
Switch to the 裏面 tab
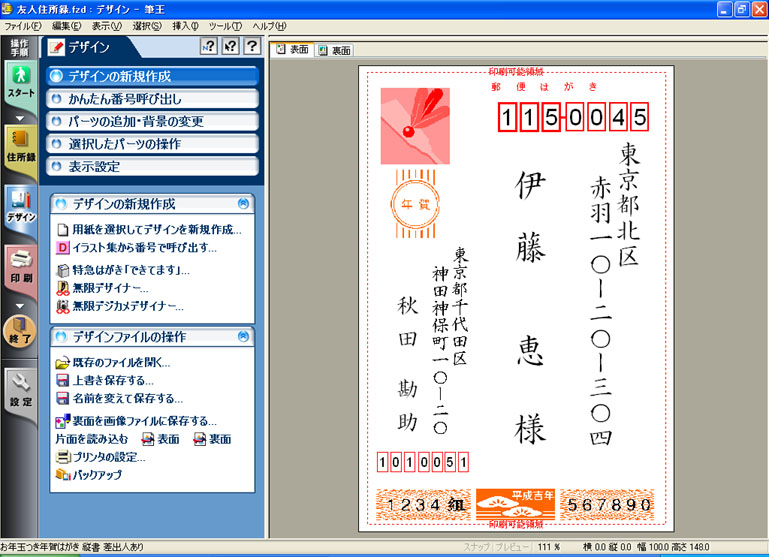[335, 50]
